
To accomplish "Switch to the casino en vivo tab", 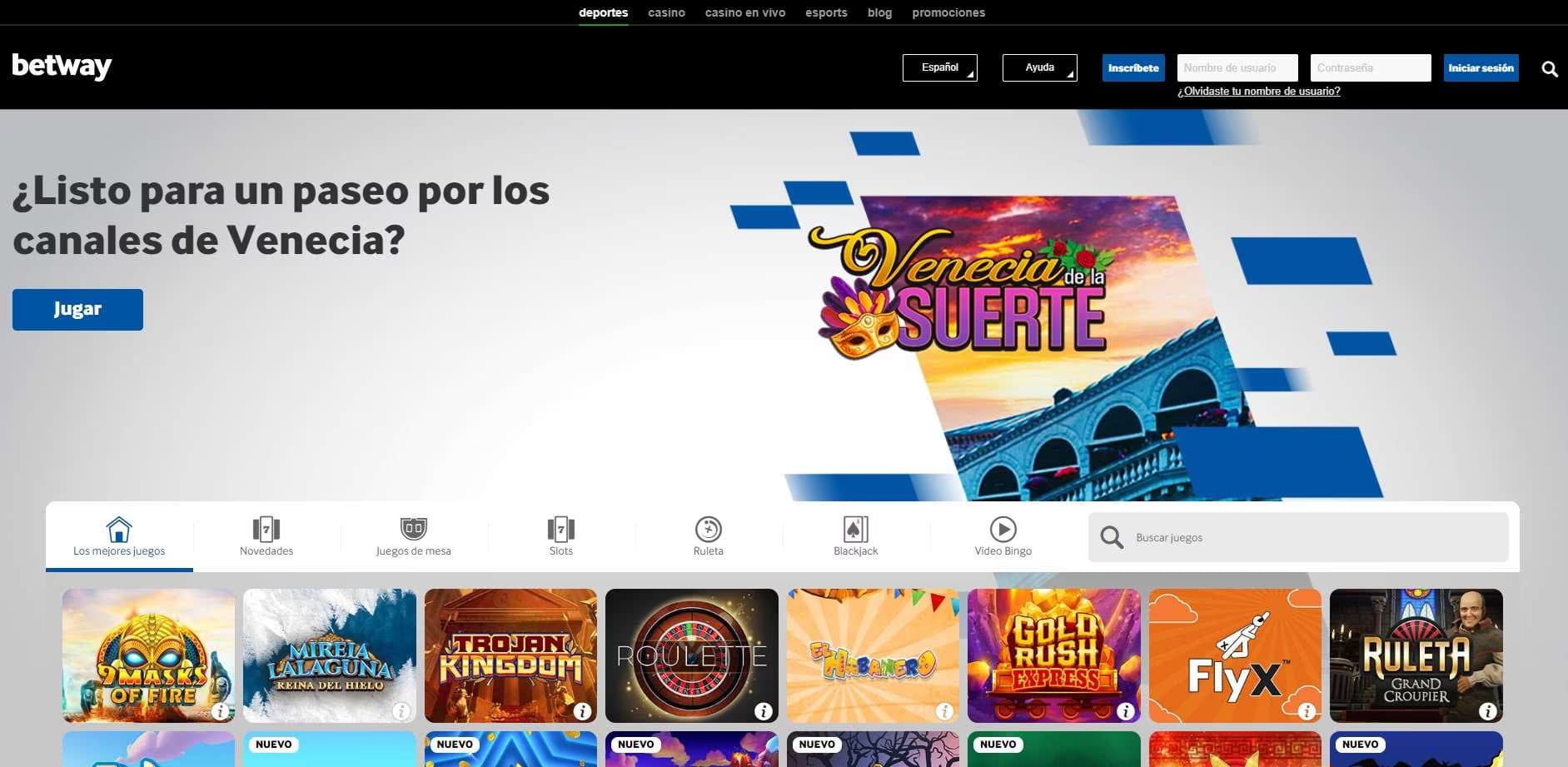I will [744, 12].
